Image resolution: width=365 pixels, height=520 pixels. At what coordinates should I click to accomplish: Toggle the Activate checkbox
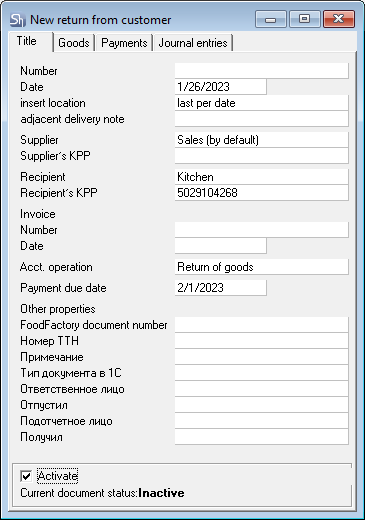point(26,476)
